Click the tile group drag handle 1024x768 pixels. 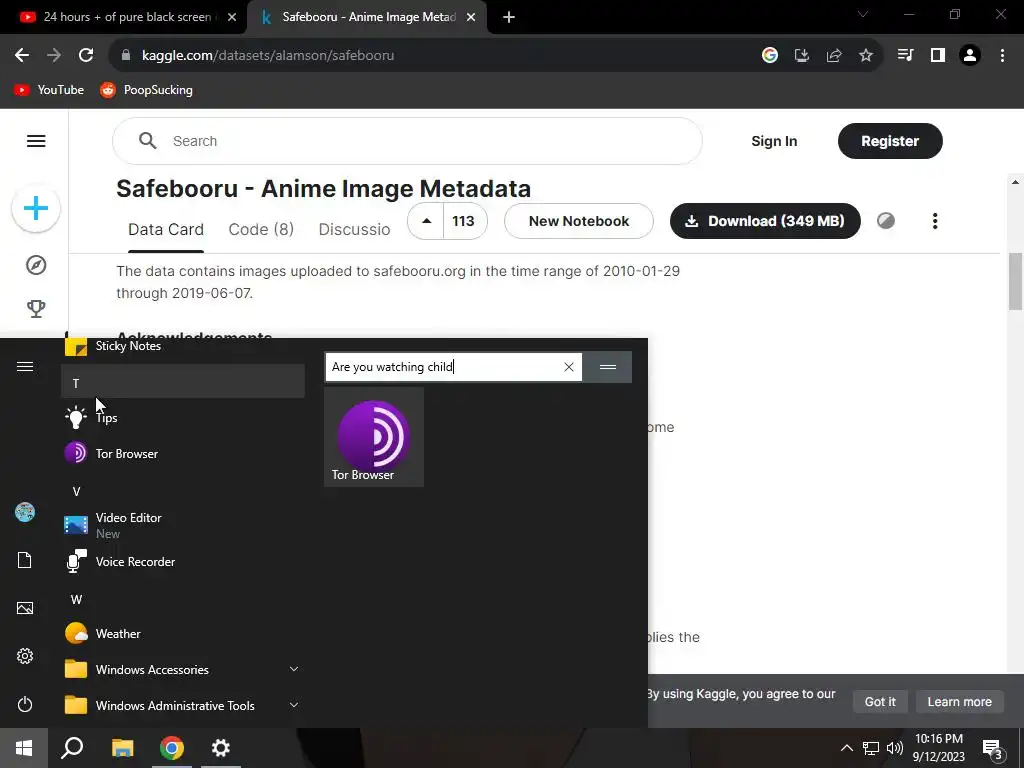point(607,367)
